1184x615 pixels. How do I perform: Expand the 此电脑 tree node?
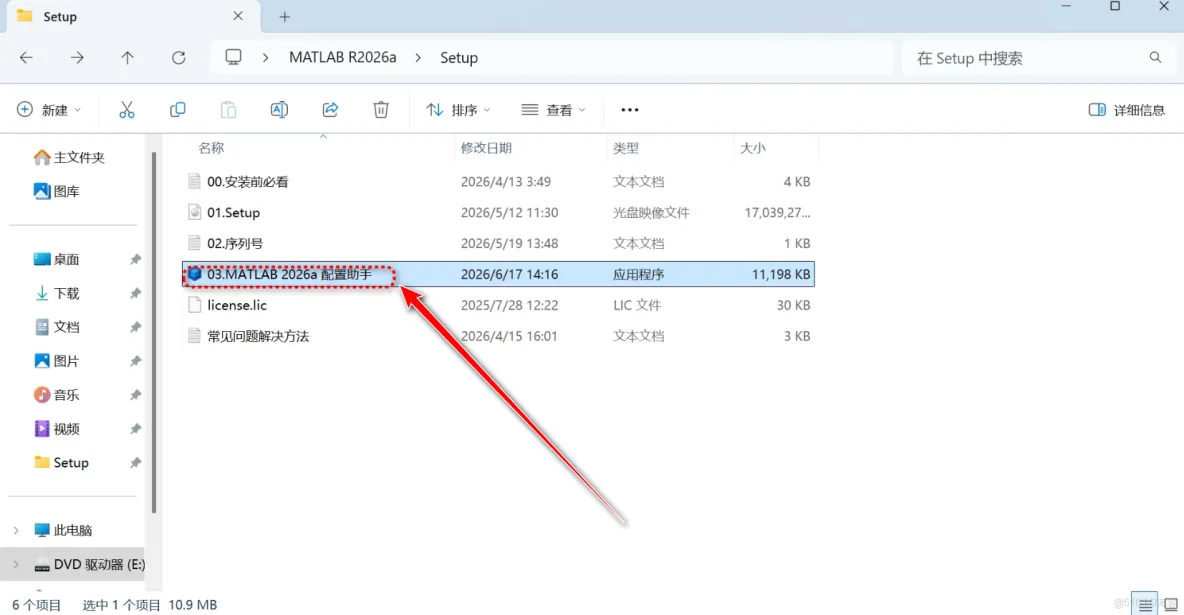coord(16,530)
